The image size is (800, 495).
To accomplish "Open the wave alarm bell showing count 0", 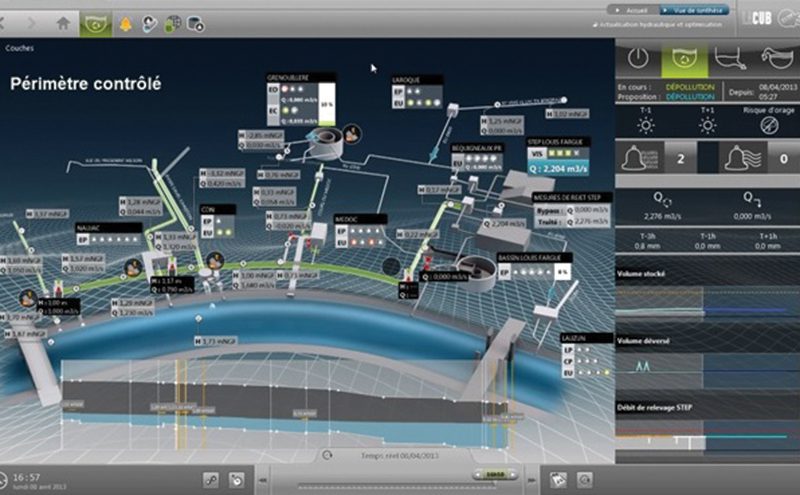I will (x=732, y=158).
